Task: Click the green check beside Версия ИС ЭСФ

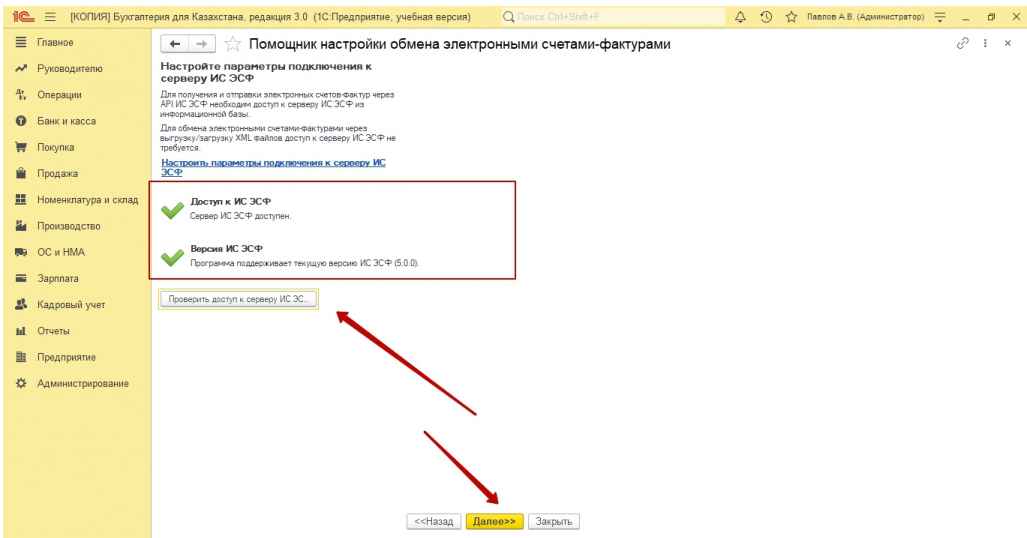Action: (x=172, y=256)
